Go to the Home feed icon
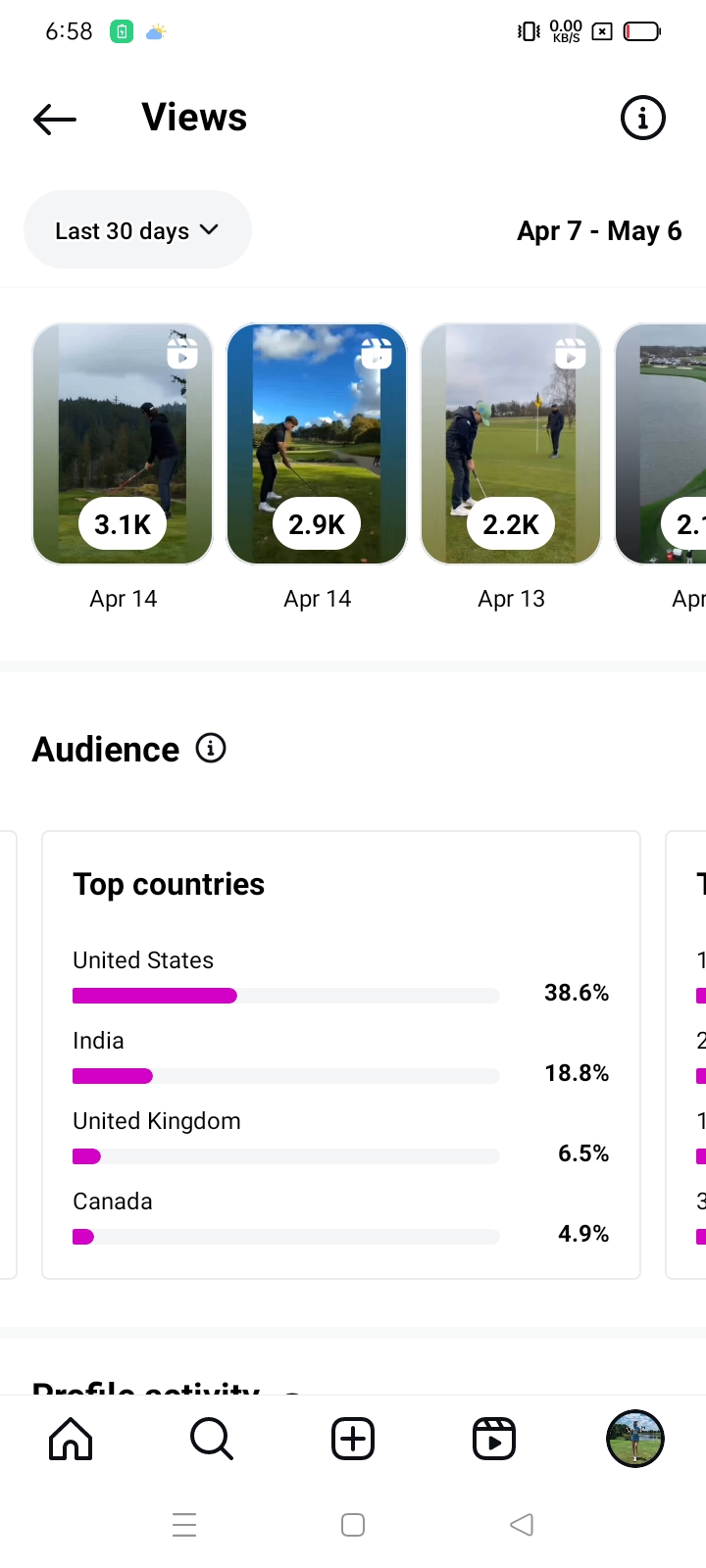 coord(71,1439)
